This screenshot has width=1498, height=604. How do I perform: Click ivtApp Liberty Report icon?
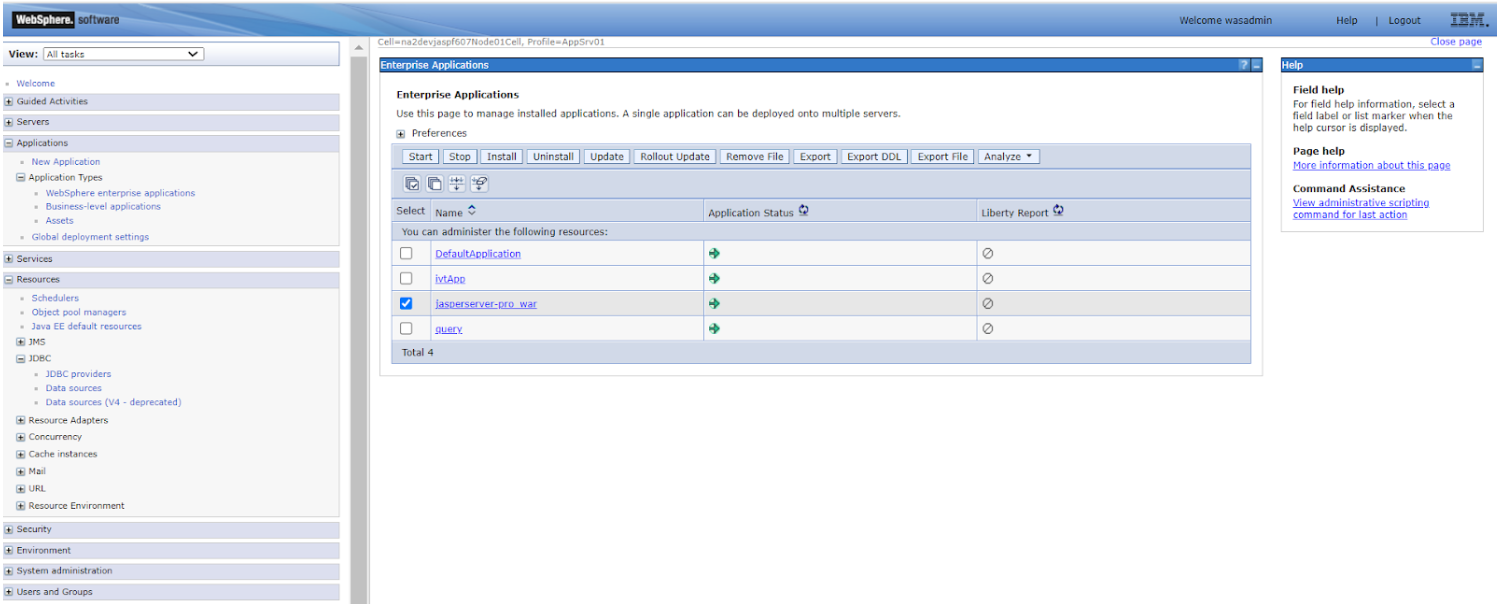988,279
